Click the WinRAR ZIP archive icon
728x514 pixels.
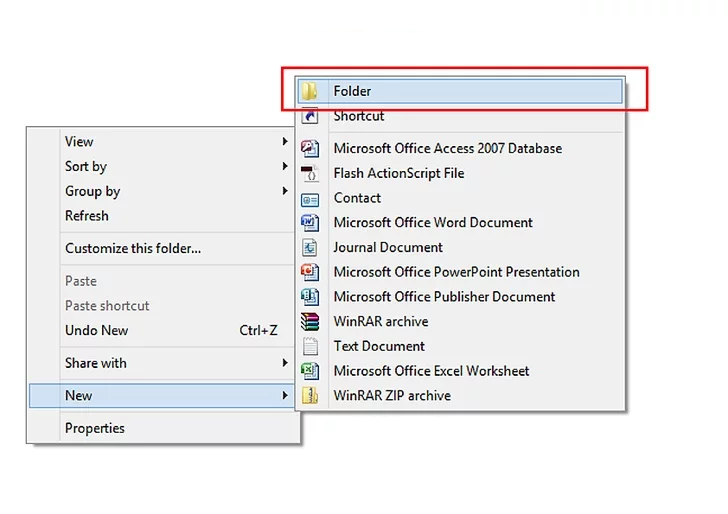pyautogui.click(x=310, y=396)
